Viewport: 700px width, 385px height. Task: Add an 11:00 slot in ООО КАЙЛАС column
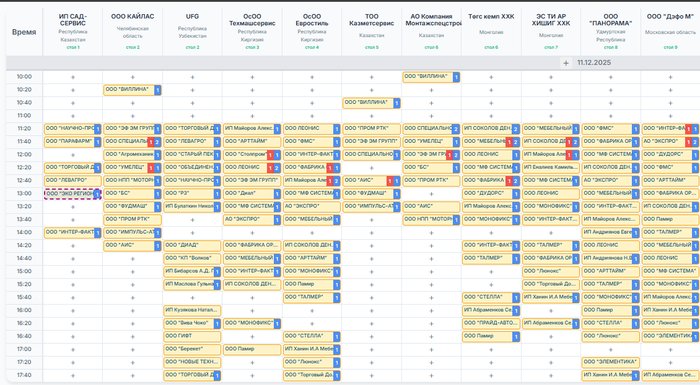coord(133,116)
